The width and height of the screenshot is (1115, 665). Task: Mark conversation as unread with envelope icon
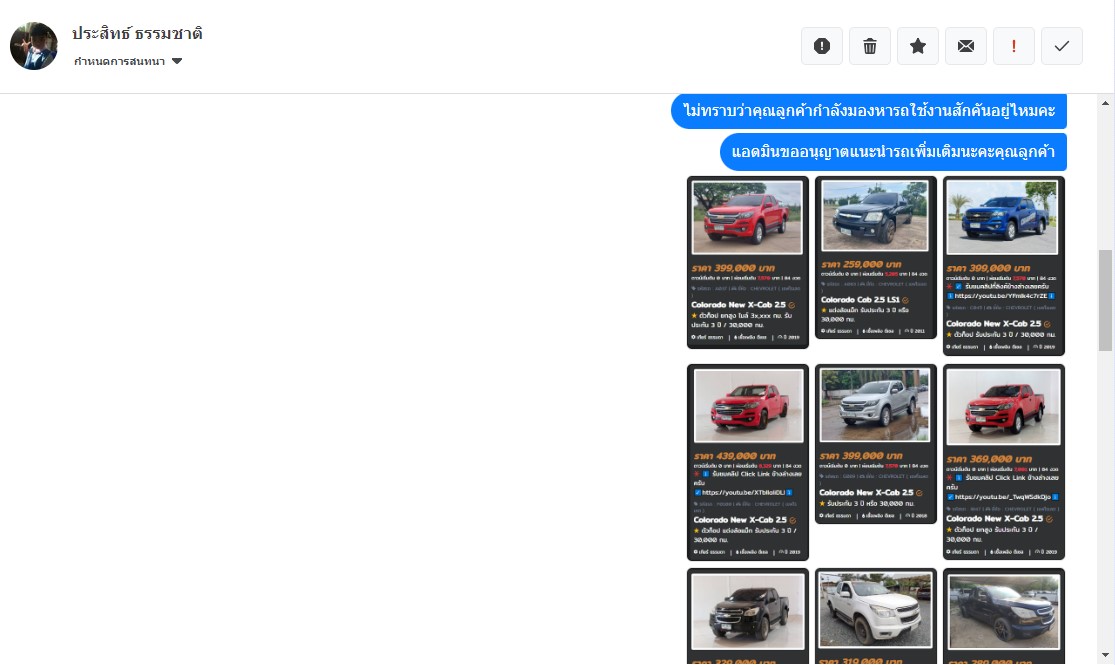click(966, 46)
